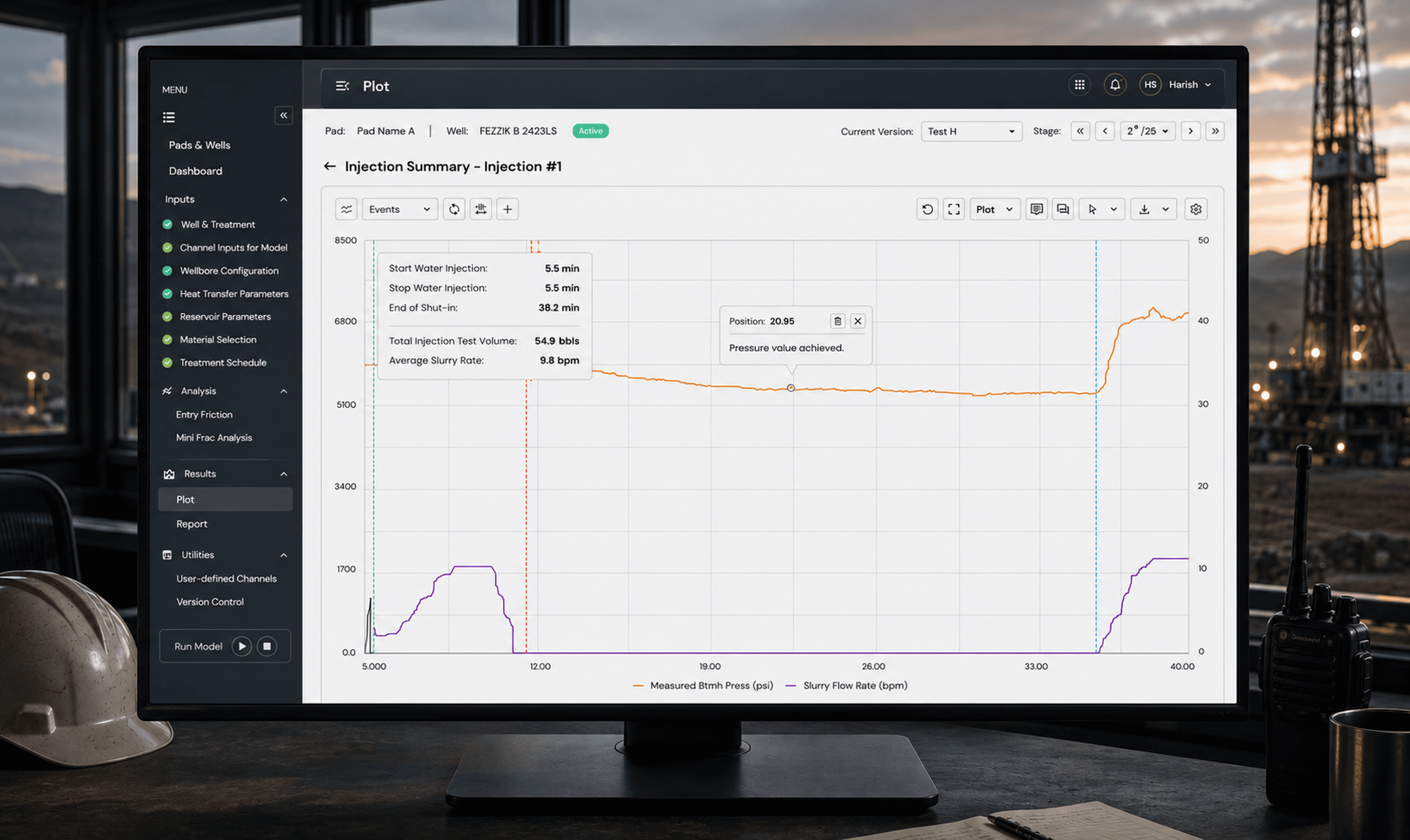Toggle the hamburger menu beside Plot title

pos(343,86)
